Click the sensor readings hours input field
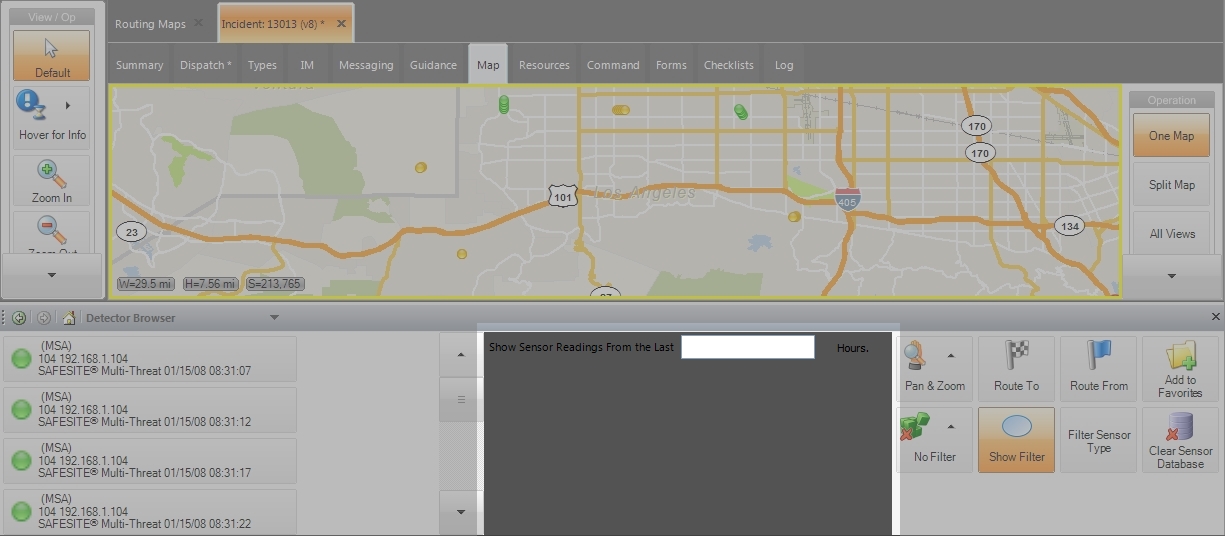Image resolution: width=1225 pixels, height=536 pixels. click(748, 347)
